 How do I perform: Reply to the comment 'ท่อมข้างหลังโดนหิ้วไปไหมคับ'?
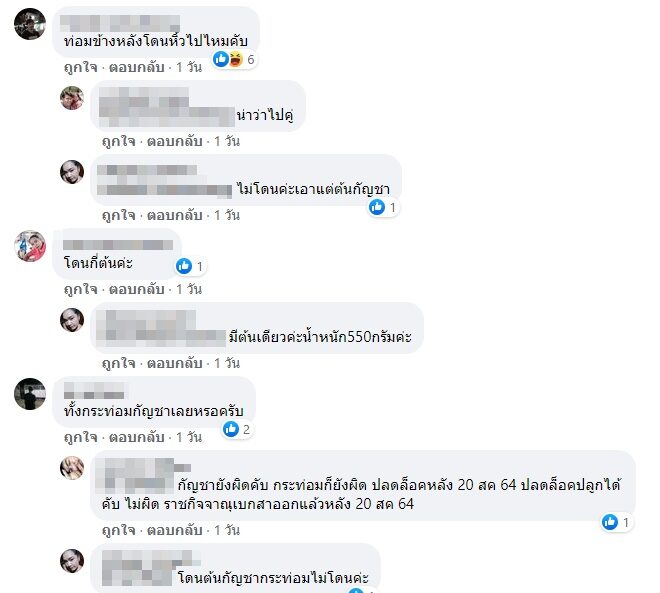136,67
